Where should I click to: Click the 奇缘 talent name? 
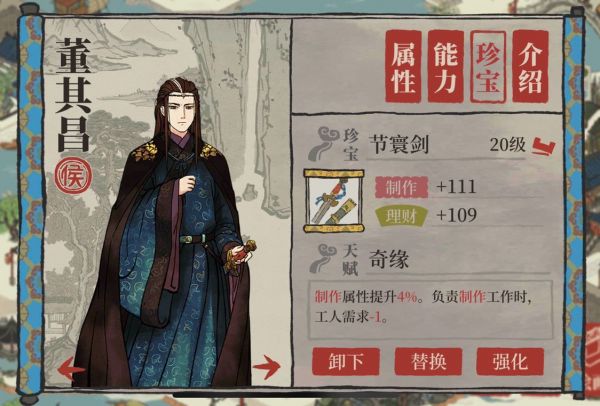389,259
